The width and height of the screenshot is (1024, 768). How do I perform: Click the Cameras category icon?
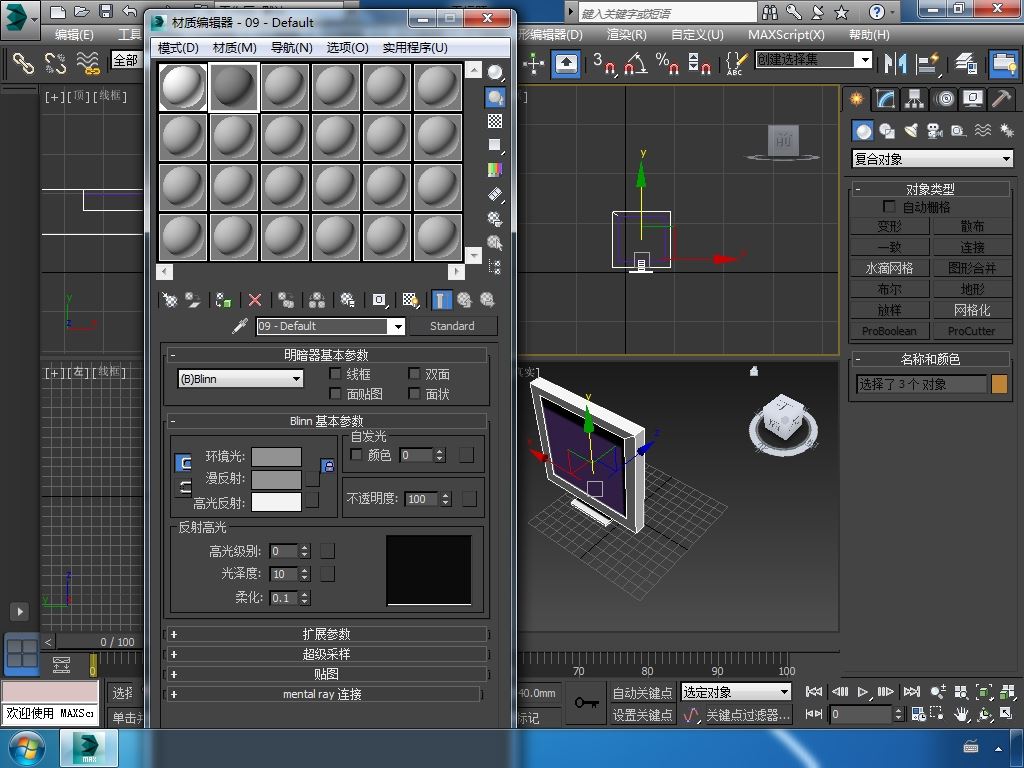point(934,131)
